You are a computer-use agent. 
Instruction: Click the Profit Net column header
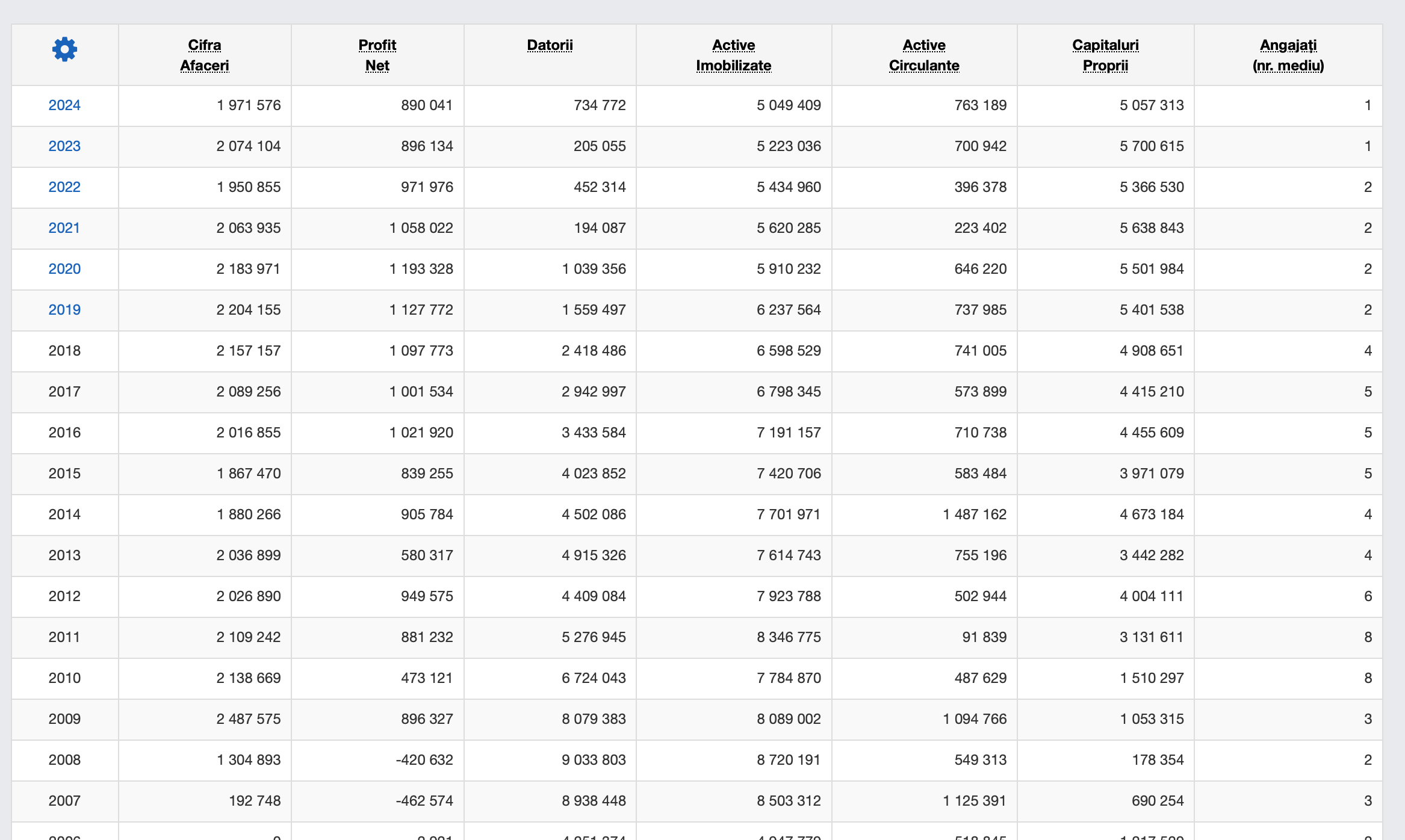point(377,55)
